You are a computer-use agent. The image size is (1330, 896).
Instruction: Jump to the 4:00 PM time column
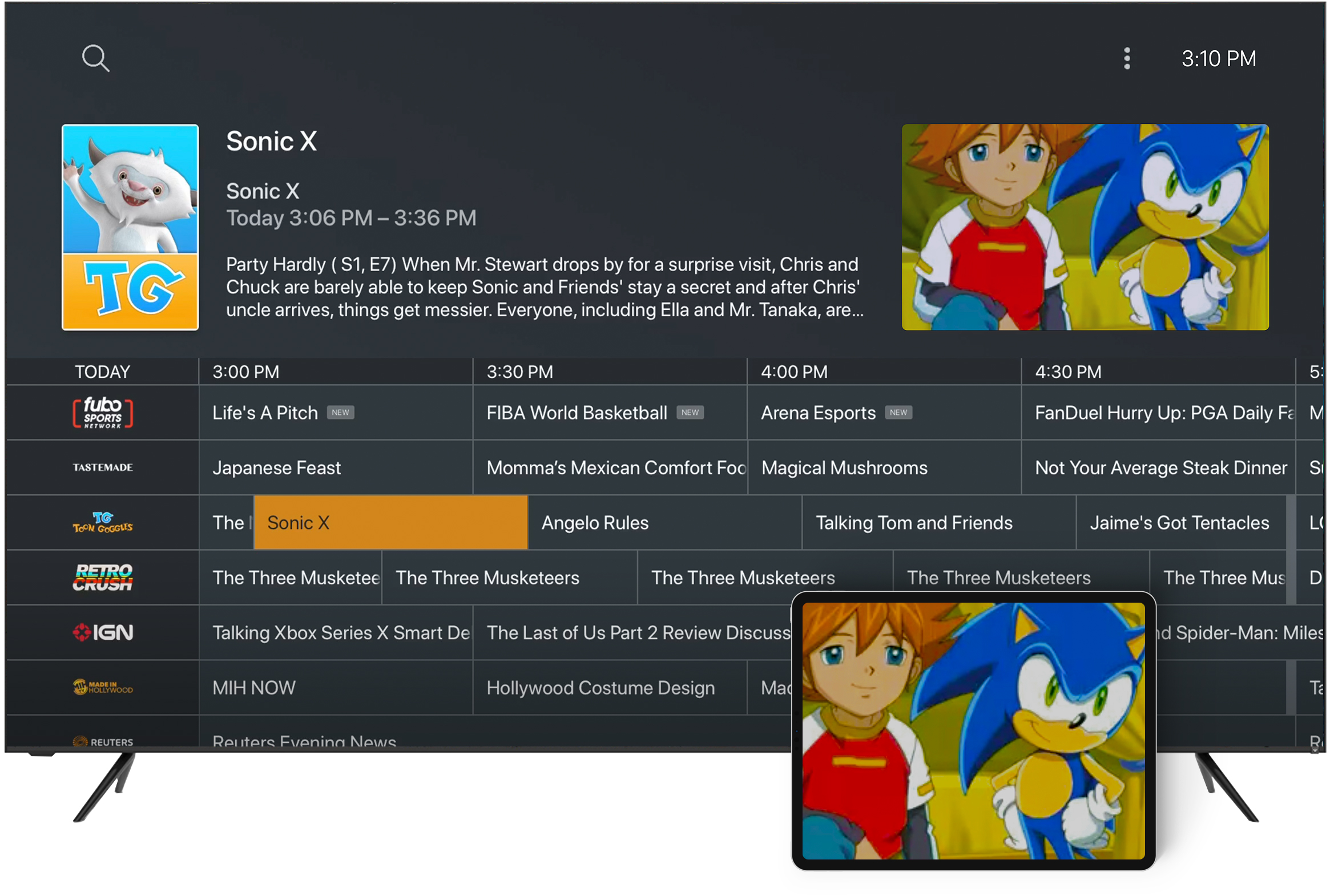click(794, 372)
